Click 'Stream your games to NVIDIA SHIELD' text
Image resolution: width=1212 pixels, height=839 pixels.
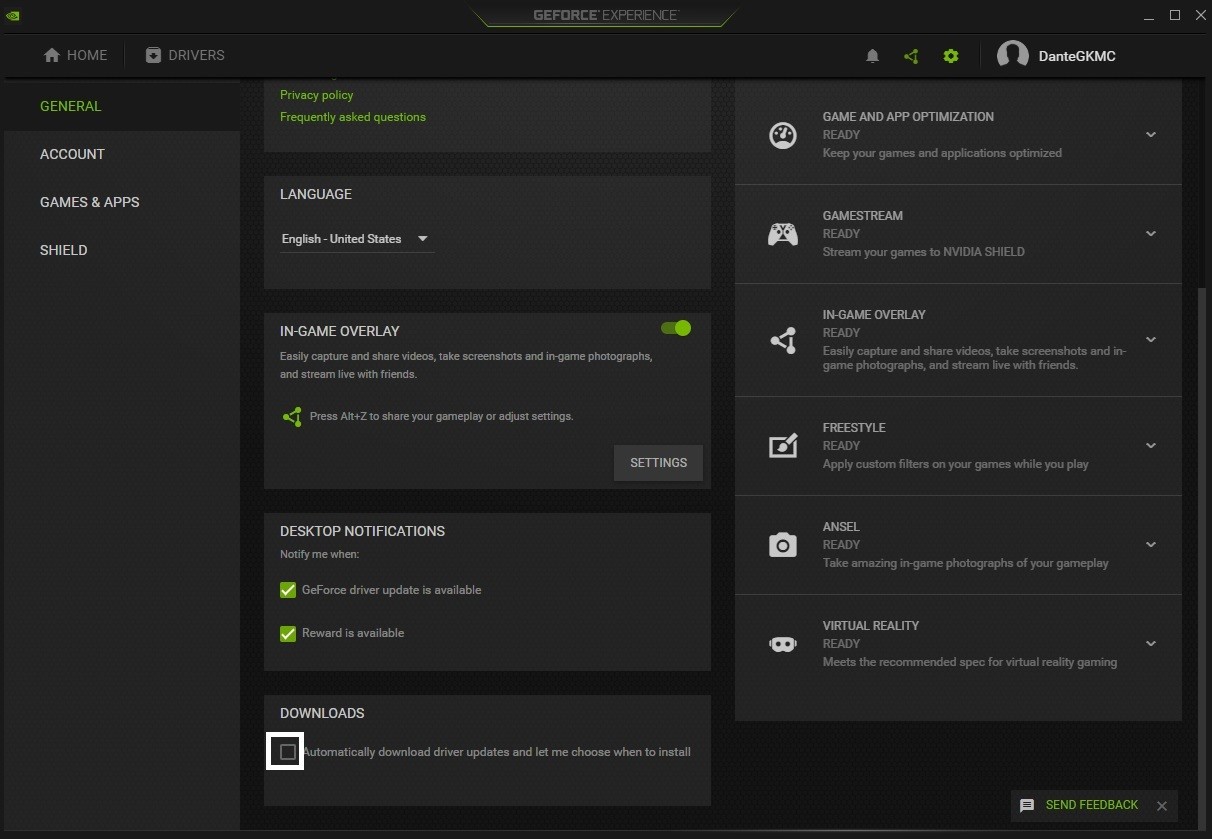tap(924, 252)
